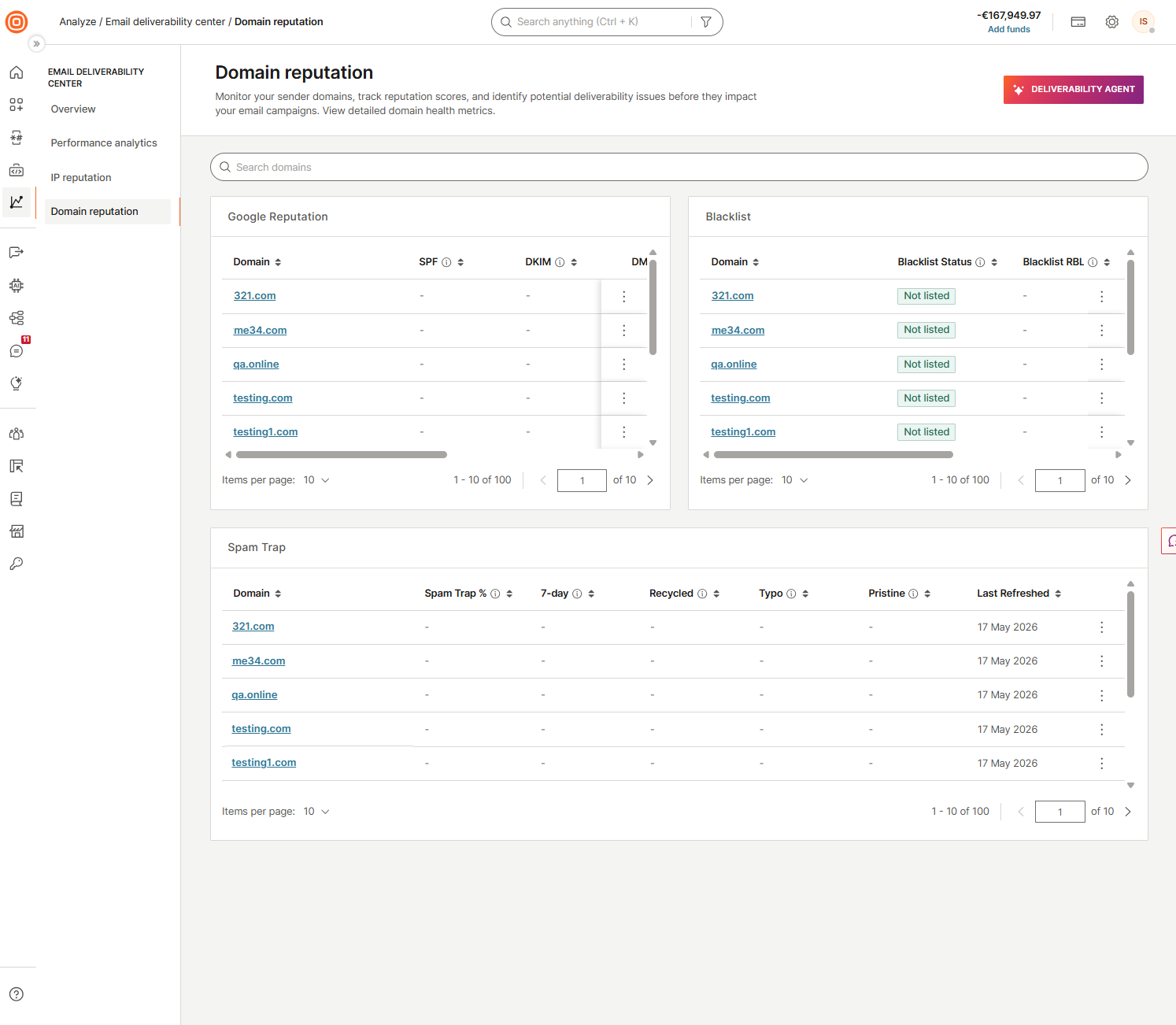Viewport: 1176px width, 1025px height.
Task: Click the filter funnel in search bar
Action: 706,22
